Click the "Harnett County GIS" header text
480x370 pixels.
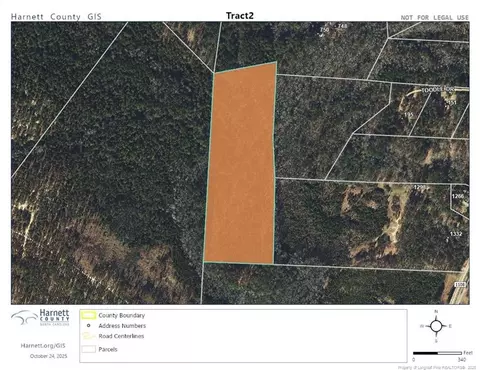pyautogui.click(x=56, y=17)
